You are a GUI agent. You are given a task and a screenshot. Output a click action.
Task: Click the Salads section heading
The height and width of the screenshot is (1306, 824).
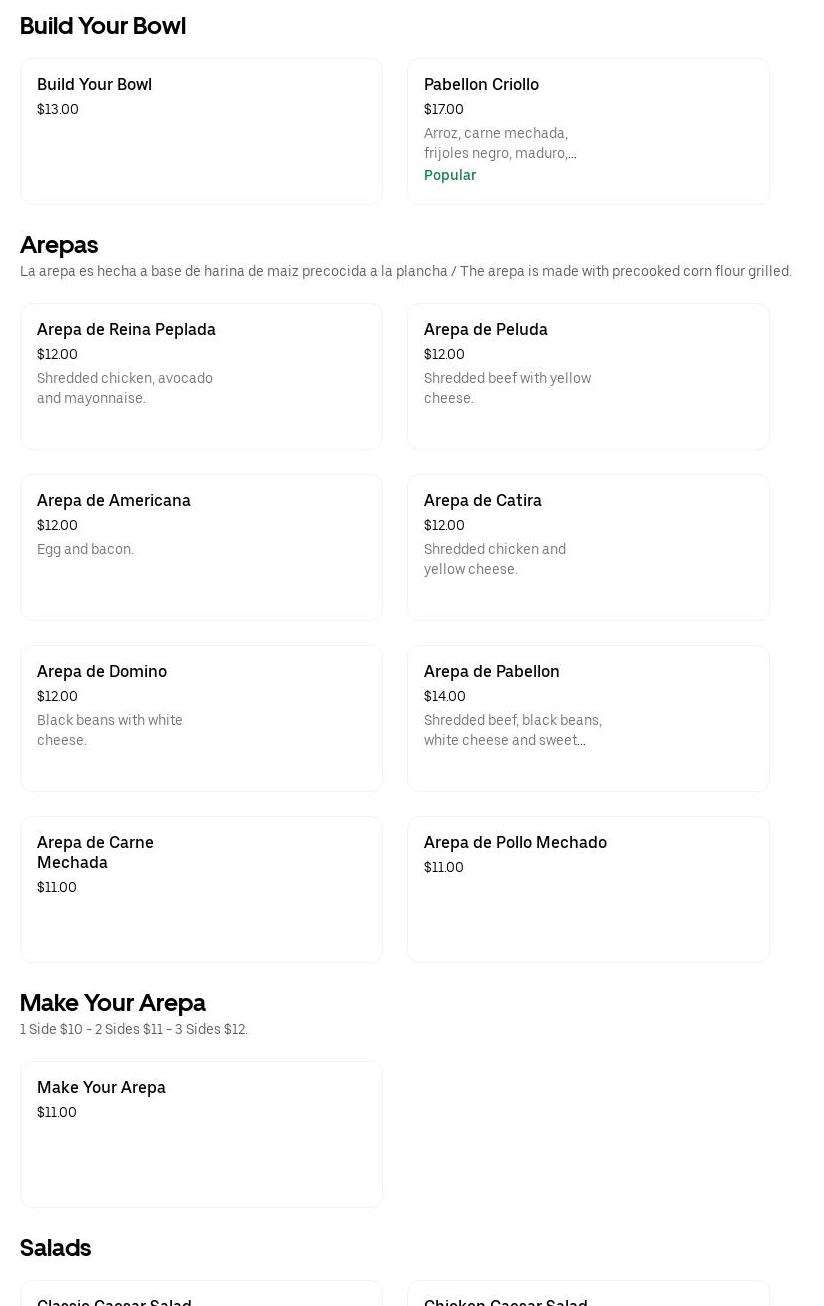[x=56, y=1248]
